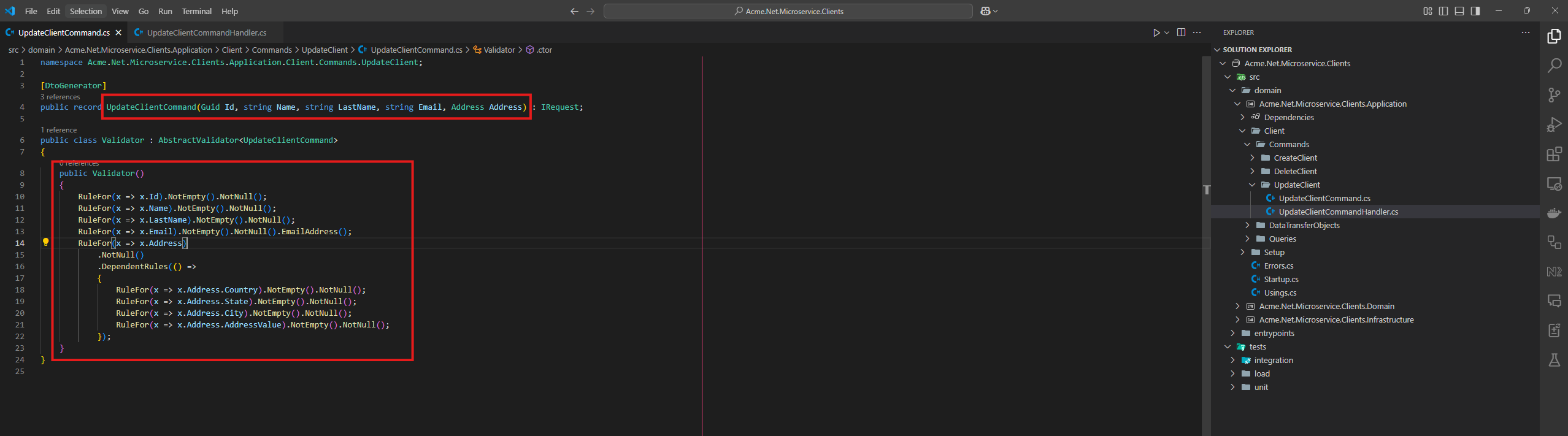Expand the load tests folder
The image size is (1568, 436).
[x=1232, y=373]
